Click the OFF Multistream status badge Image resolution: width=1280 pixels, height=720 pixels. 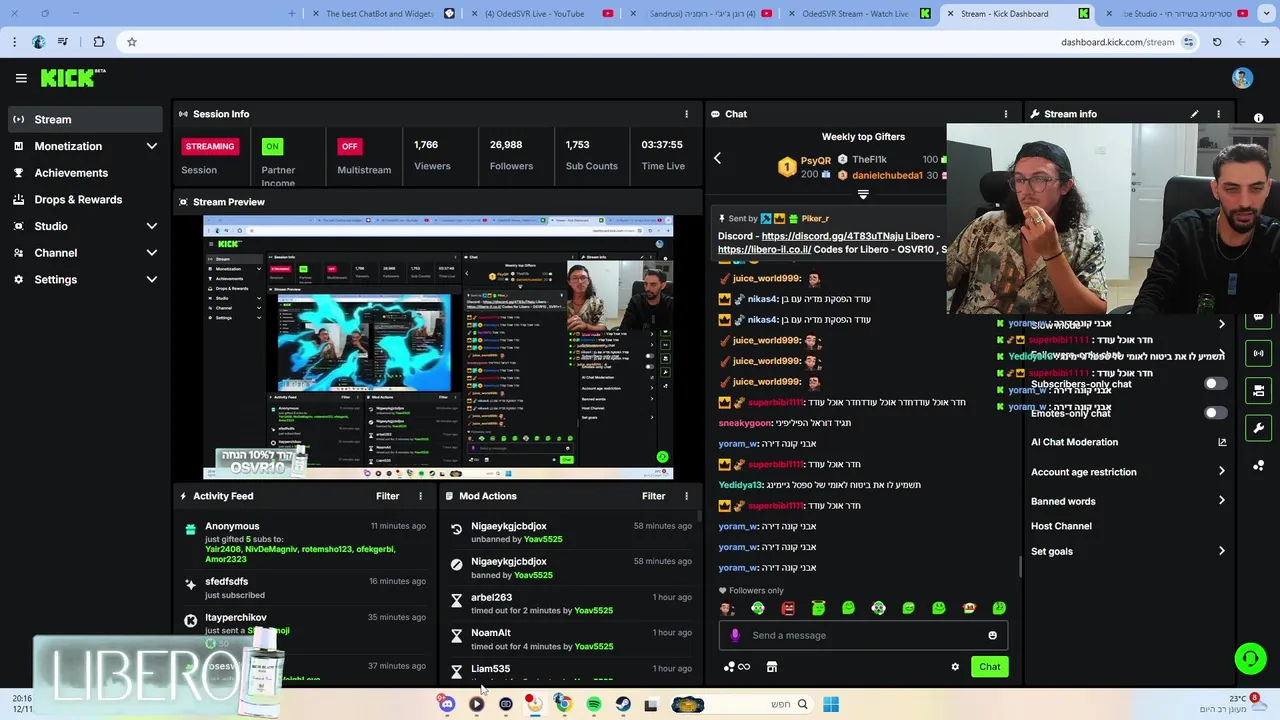(349, 146)
